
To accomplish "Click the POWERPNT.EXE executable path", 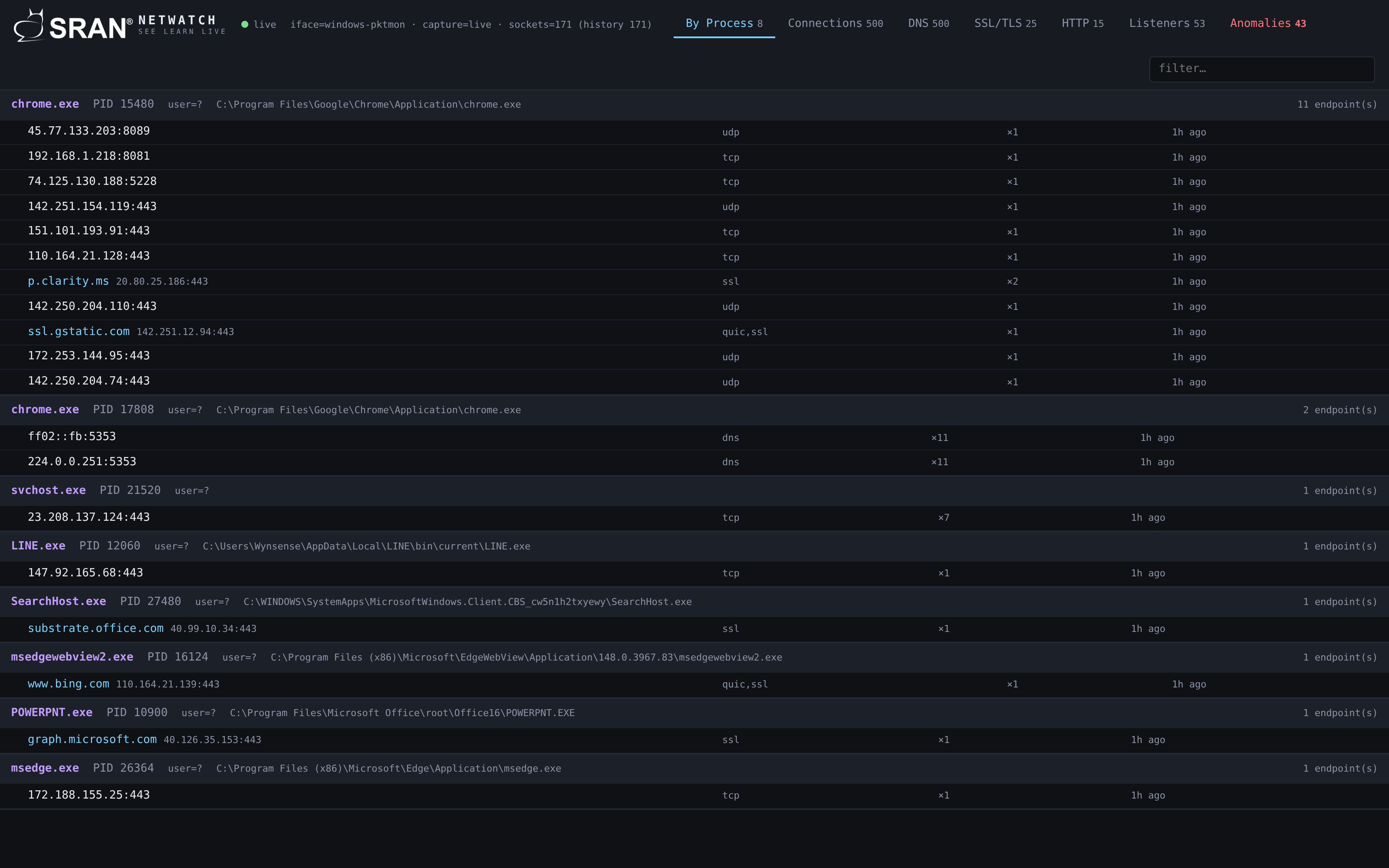I will 402,713.
